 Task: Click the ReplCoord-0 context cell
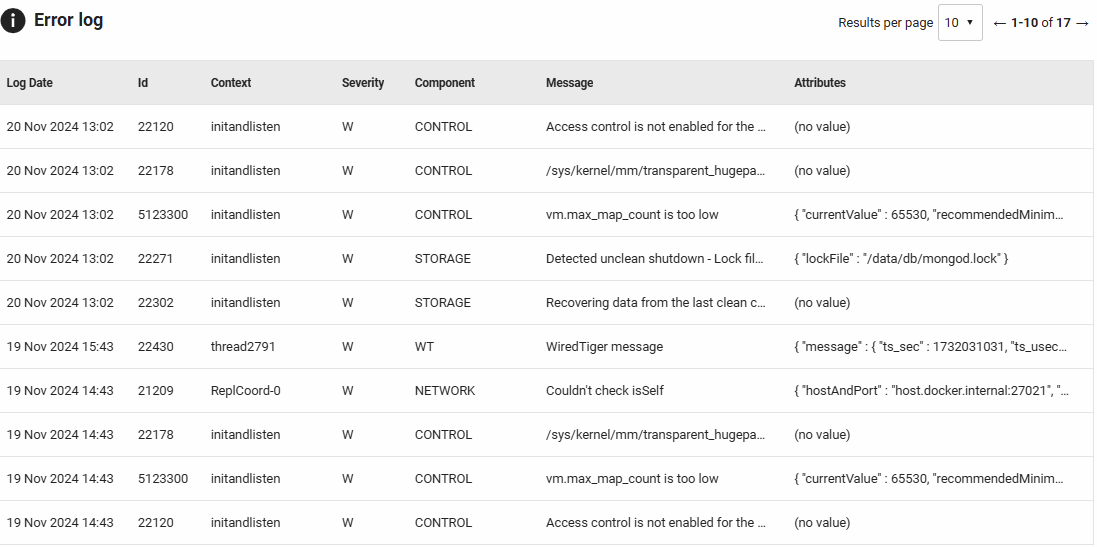click(245, 391)
